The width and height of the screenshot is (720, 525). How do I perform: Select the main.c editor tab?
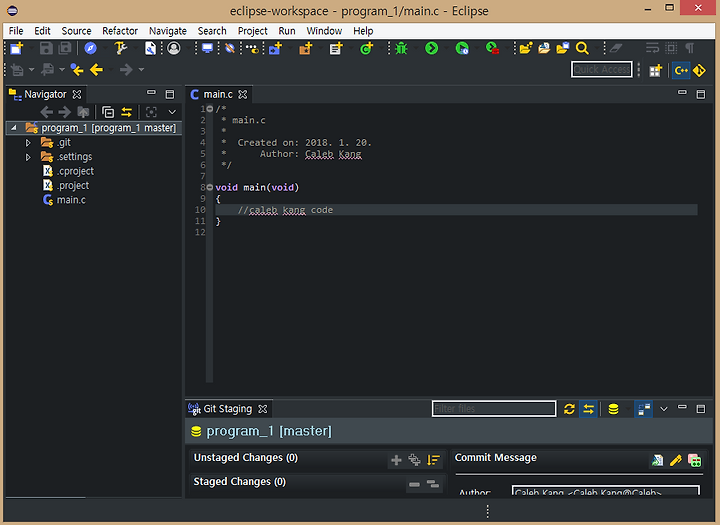click(x=218, y=94)
